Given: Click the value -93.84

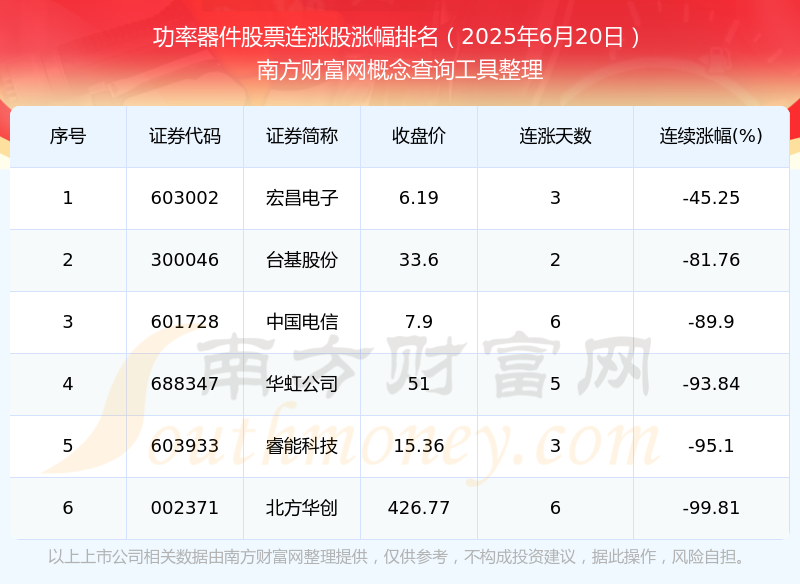Looking at the screenshot, I should point(711,384).
